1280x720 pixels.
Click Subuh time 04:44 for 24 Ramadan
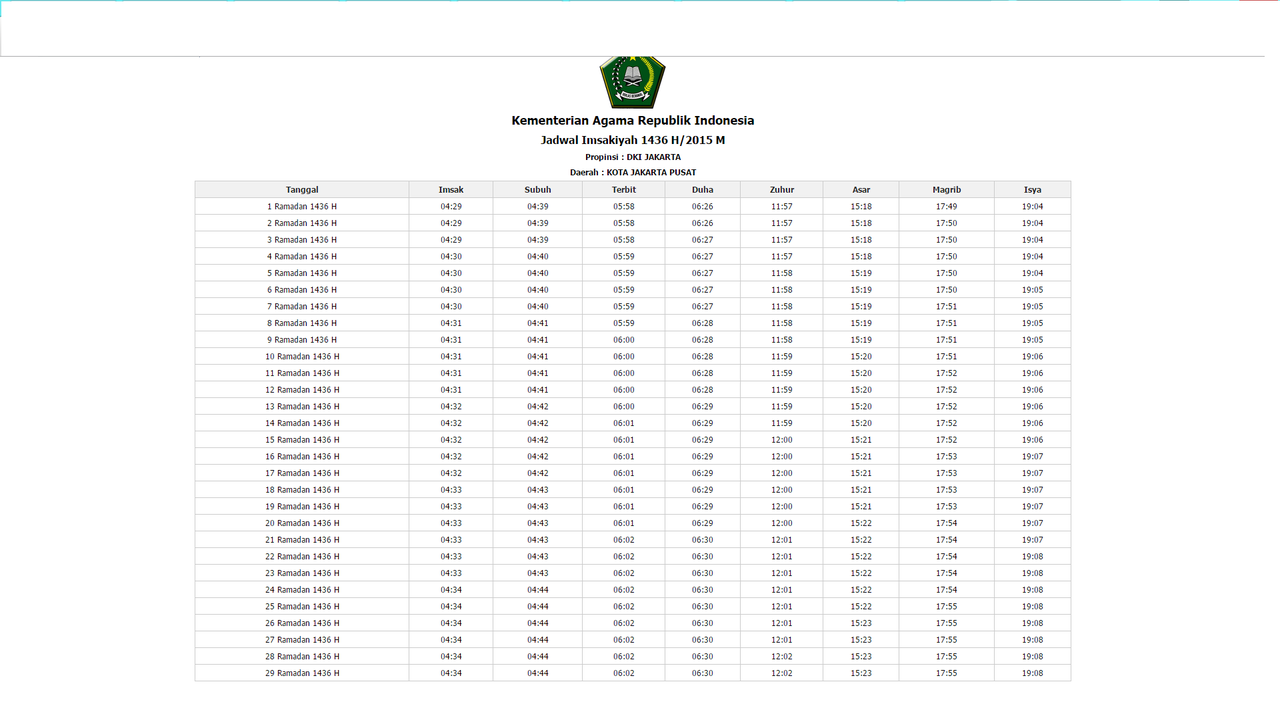(x=538, y=590)
